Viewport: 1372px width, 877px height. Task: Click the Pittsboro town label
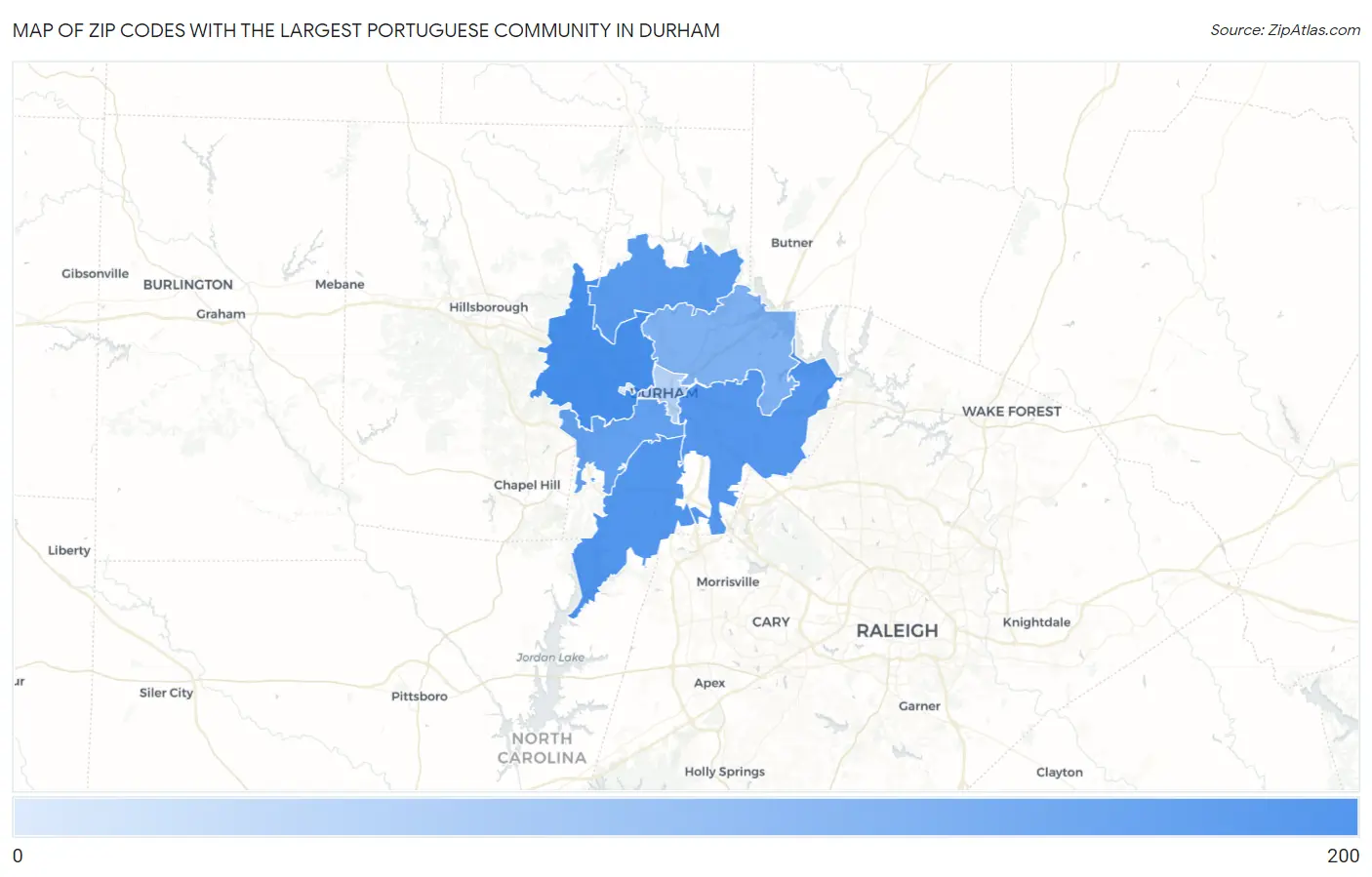419,697
